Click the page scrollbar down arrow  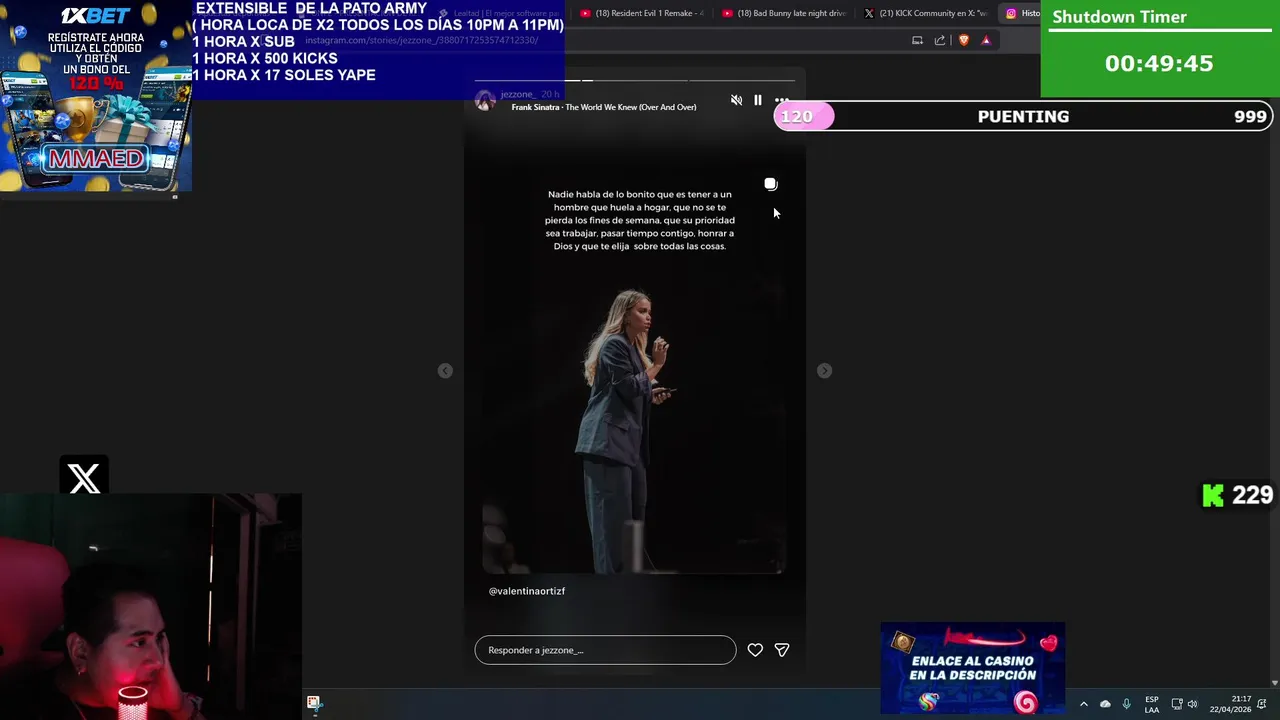pyautogui.click(x=1274, y=682)
